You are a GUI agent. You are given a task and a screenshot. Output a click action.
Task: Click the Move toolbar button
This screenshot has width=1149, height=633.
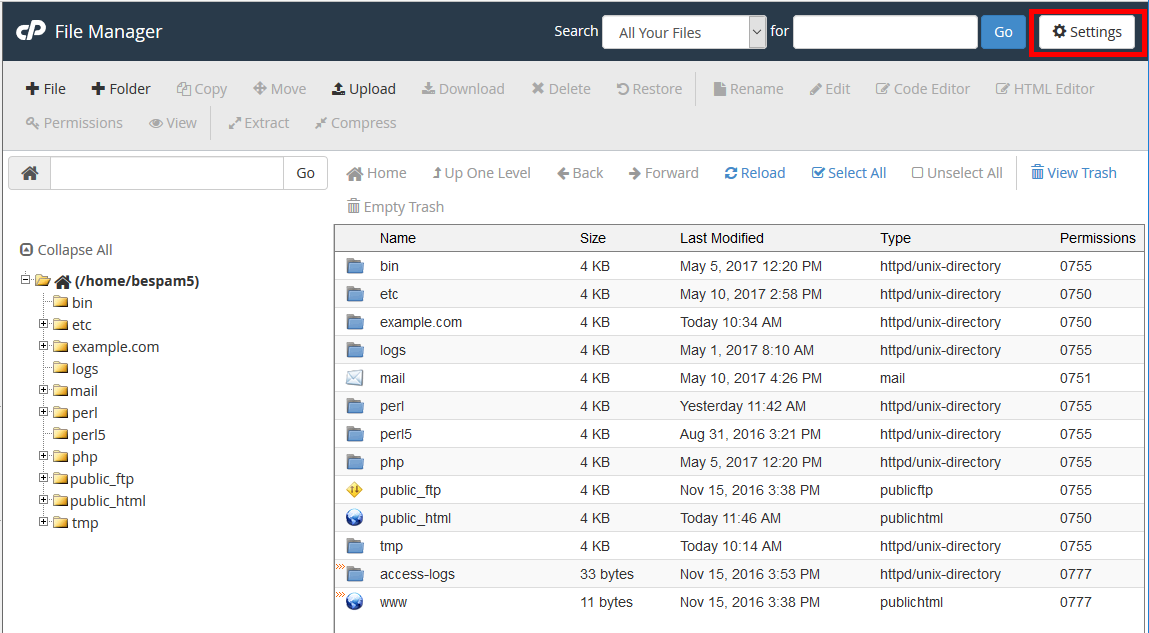click(x=279, y=89)
